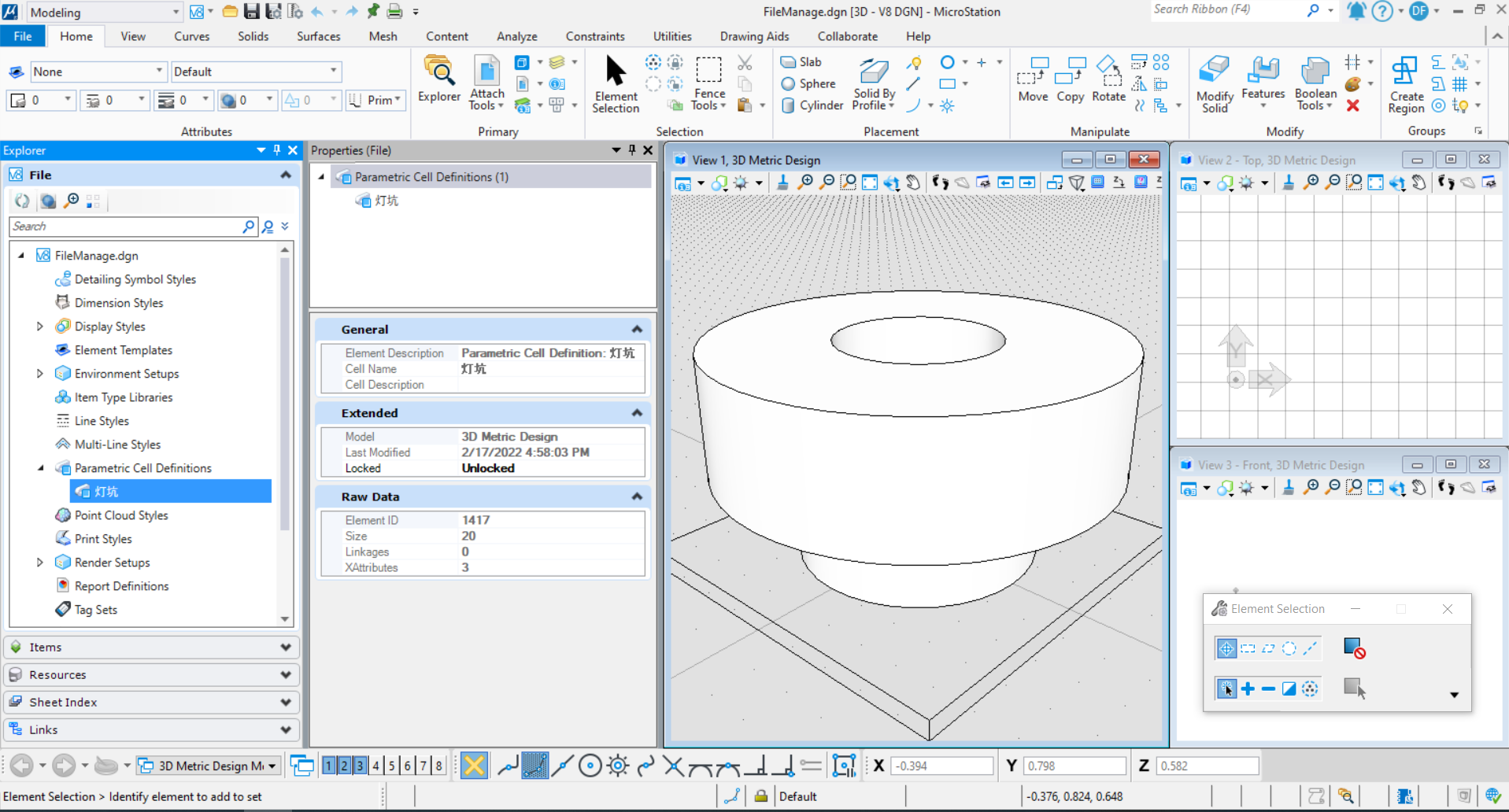Image resolution: width=1509 pixels, height=812 pixels.
Task: Open the Modeling workflow dropdown
Action: coord(105,13)
